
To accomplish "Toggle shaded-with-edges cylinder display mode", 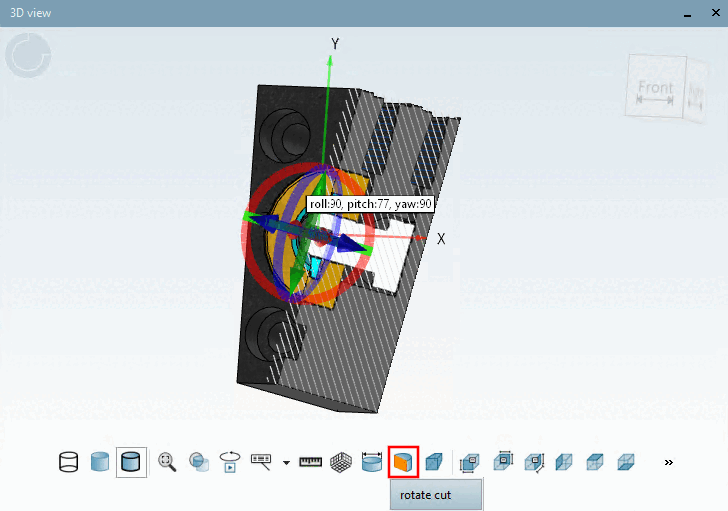I will 131,462.
